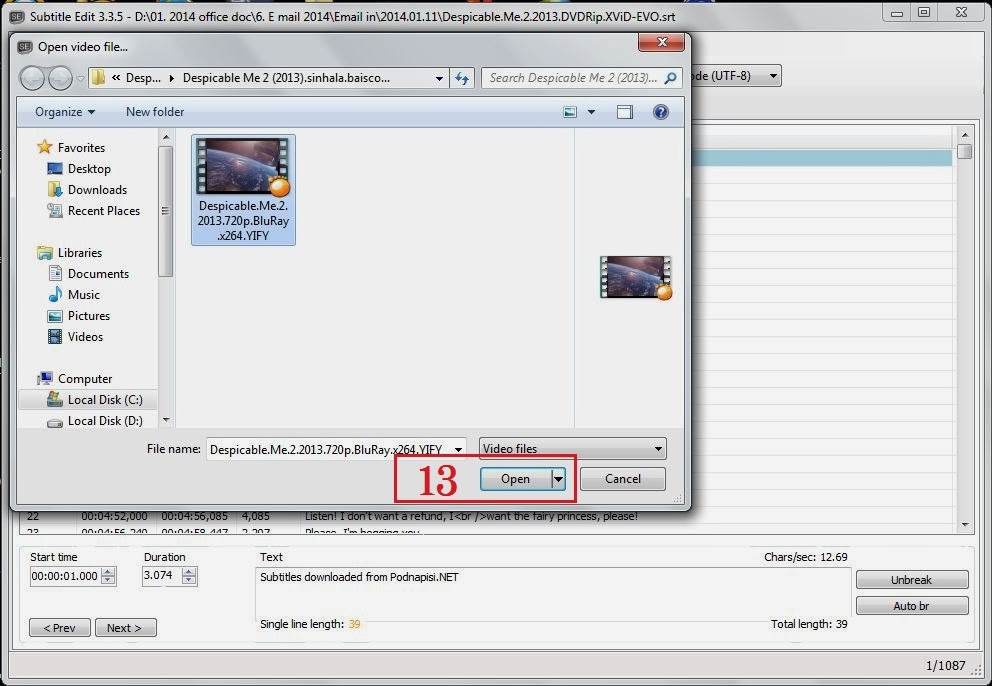992x686 pixels.
Task: Click scroll-down arrow of subtitle list scrollbar
Action: point(965,525)
